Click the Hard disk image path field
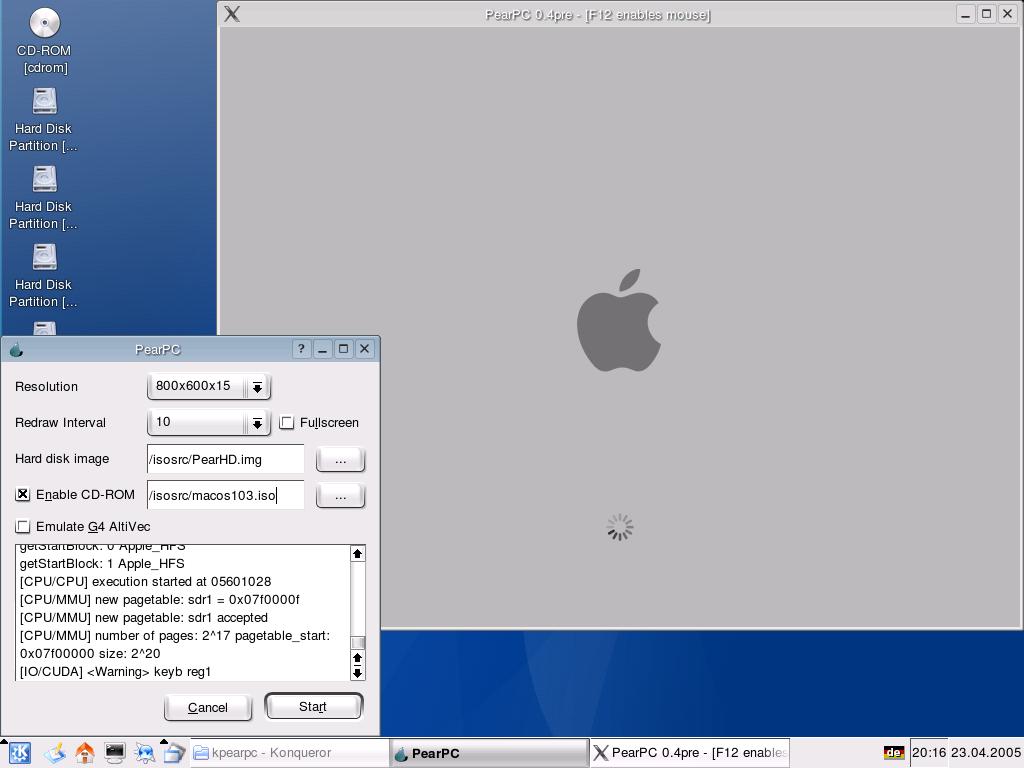Image resolution: width=1024 pixels, height=768 pixels. (x=225, y=459)
